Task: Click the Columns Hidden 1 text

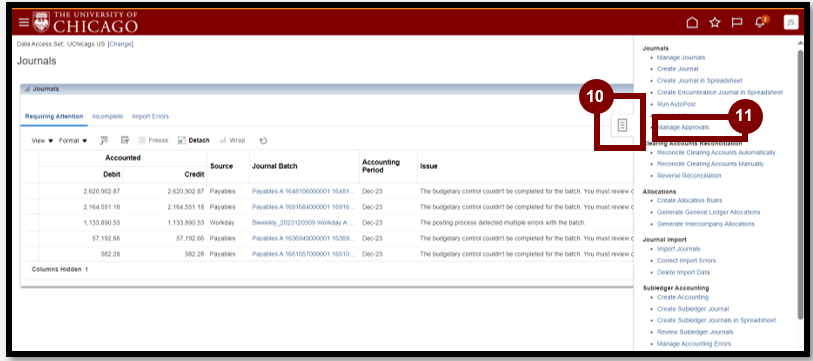Action: (x=60, y=270)
